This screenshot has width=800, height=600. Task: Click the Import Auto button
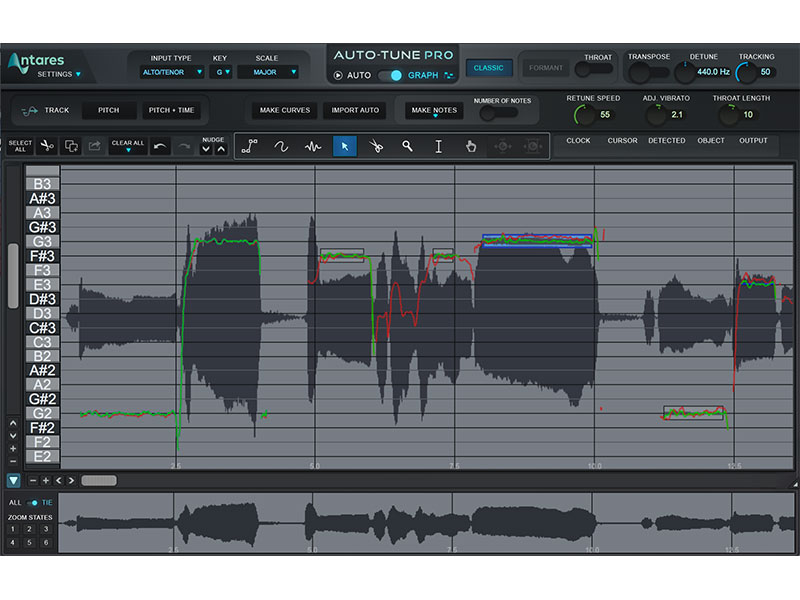355,110
